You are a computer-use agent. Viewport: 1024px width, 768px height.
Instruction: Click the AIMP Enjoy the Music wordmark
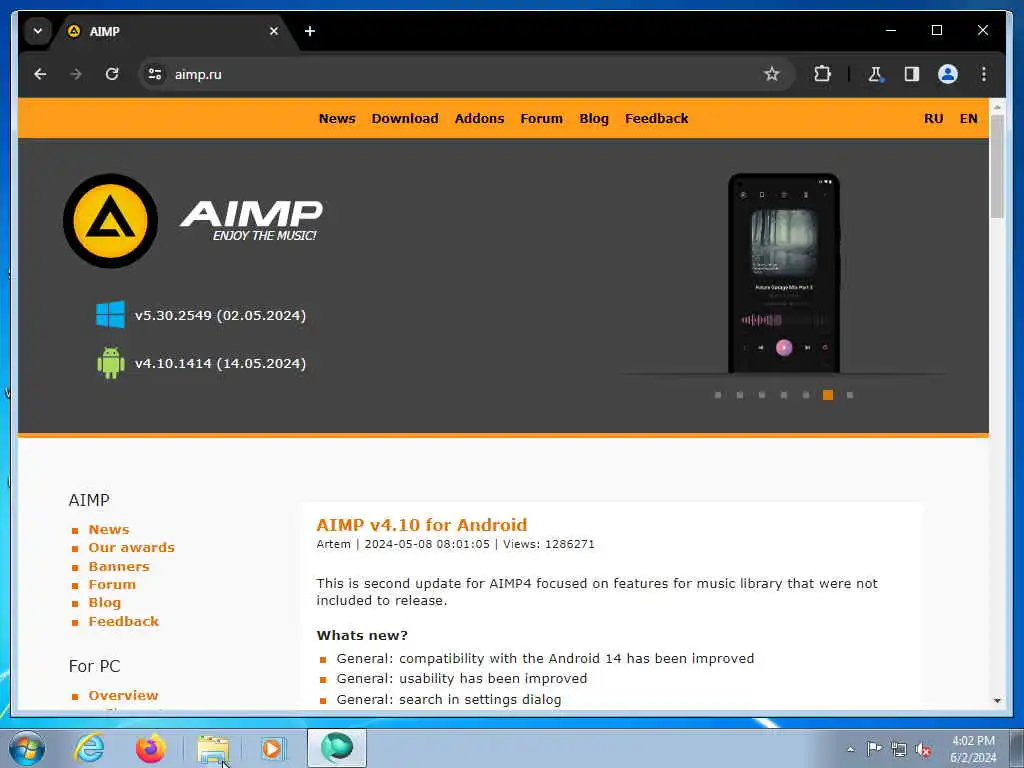(251, 221)
